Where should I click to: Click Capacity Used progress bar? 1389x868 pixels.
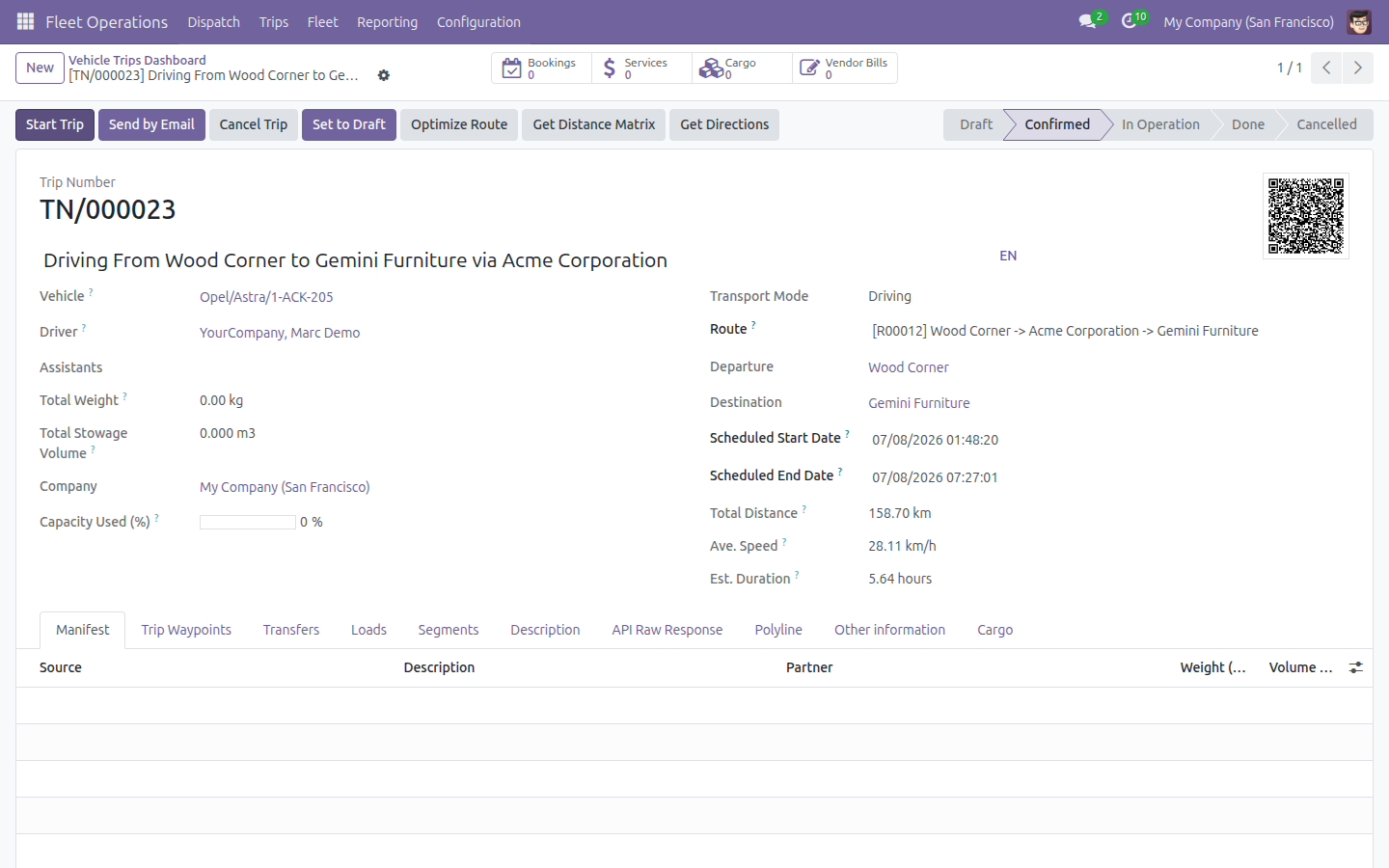(248, 522)
